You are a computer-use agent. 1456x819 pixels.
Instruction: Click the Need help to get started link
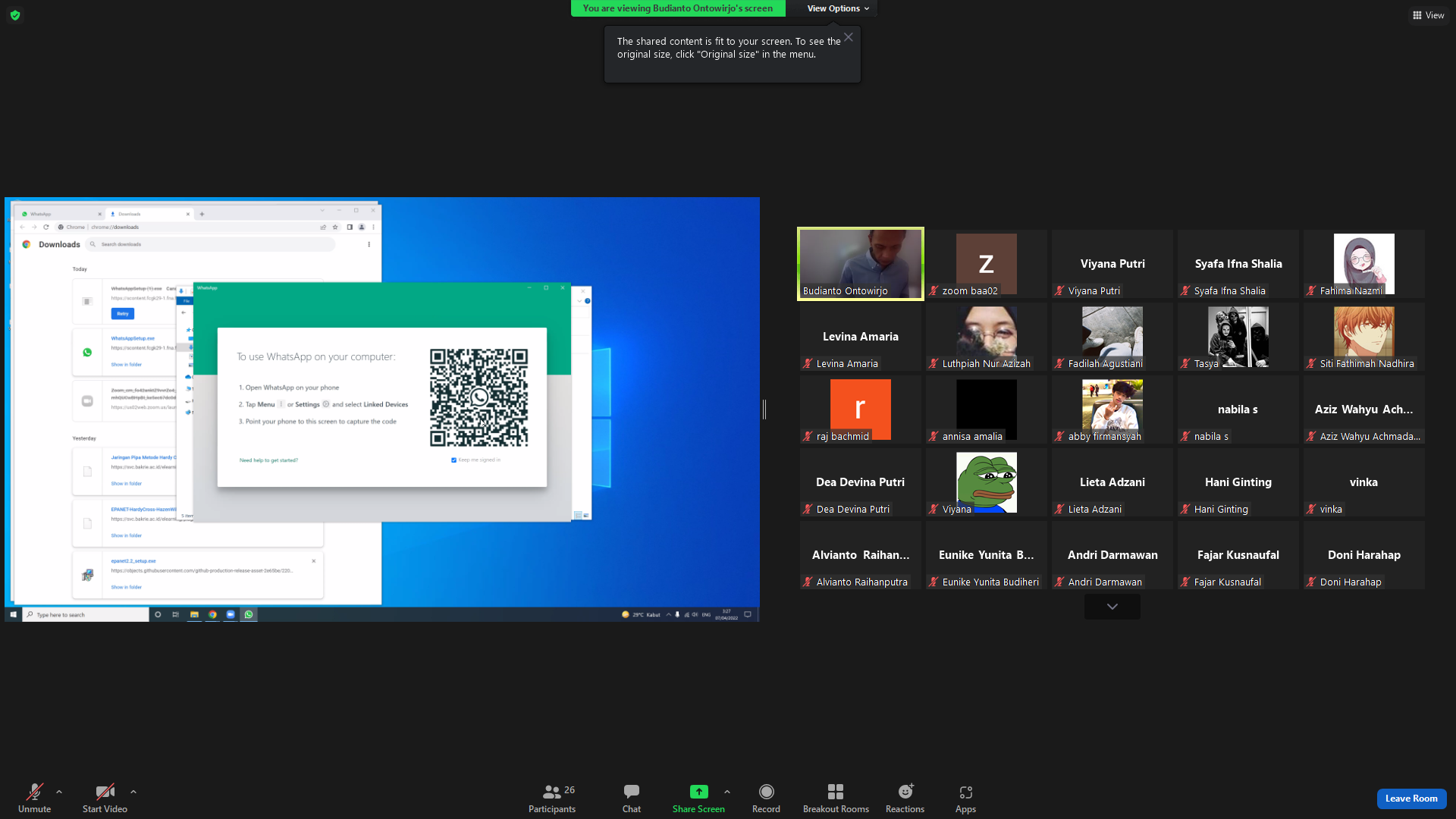tap(268, 460)
